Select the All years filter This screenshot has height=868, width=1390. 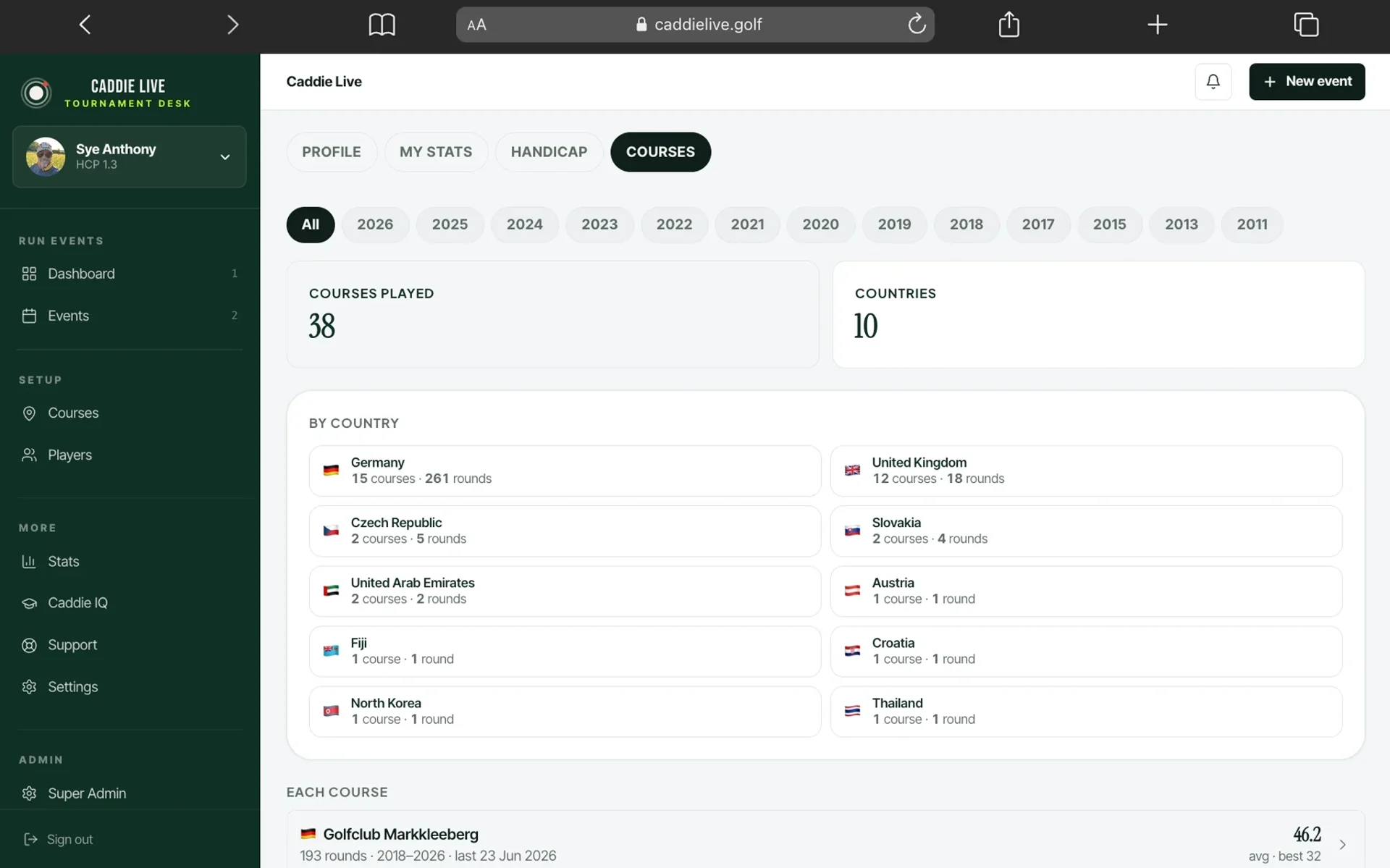pos(311,224)
